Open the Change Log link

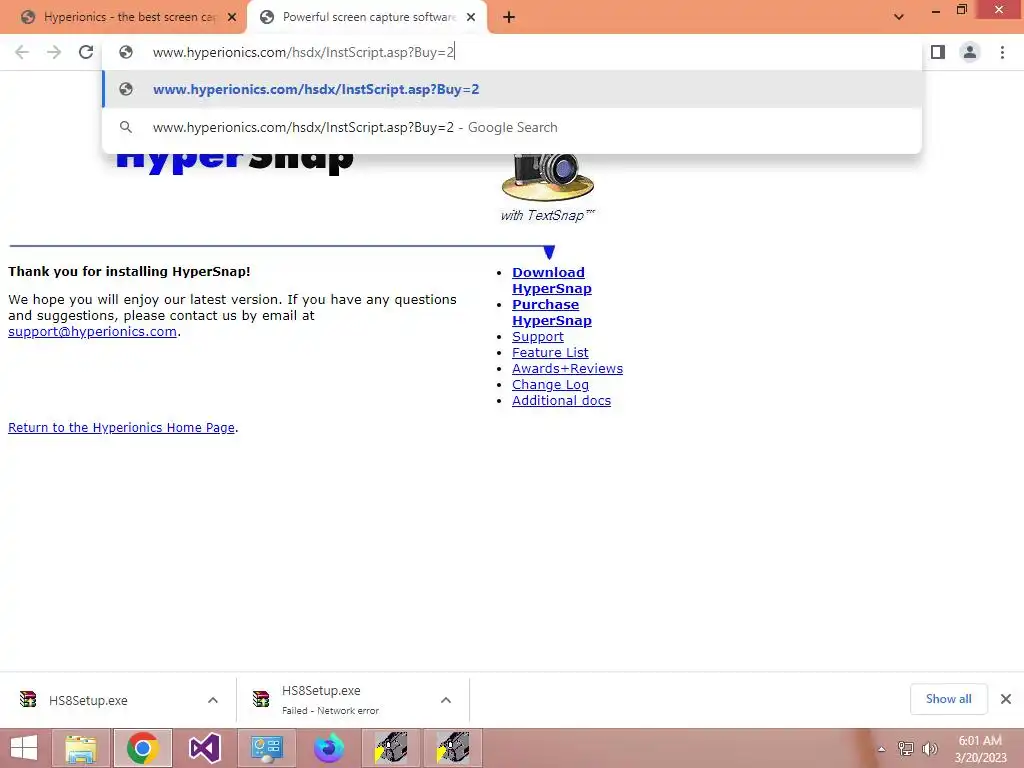coord(550,385)
